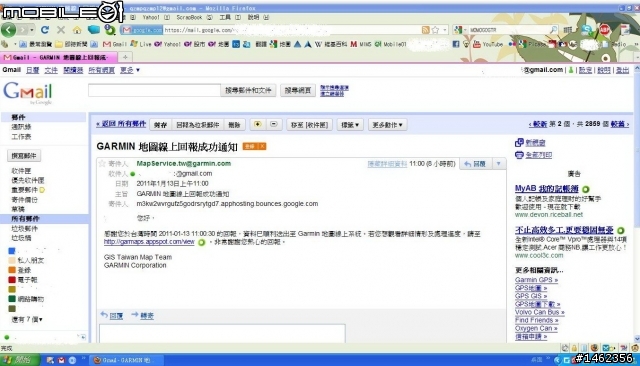Image resolution: width=640 pixels, height=366 pixels.
Task: Open the MIMS bookmark
Action: coord(360,44)
